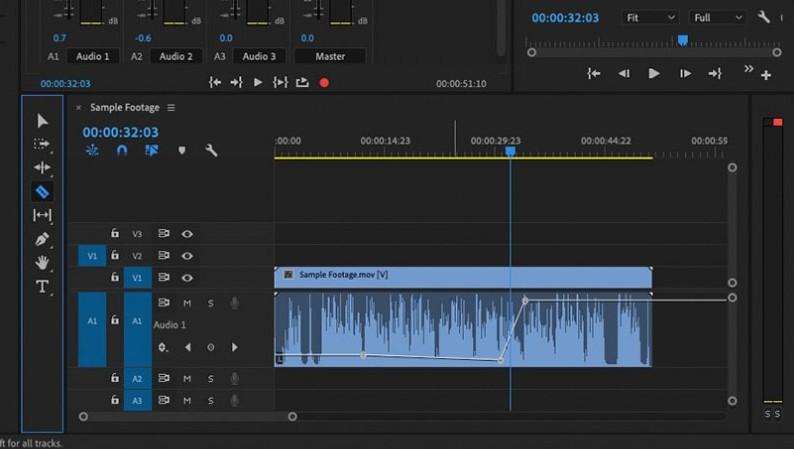Viewport: 794px width, 449px height.
Task: Open the Fit zoom level dropdown
Action: pyautogui.click(x=650, y=18)
